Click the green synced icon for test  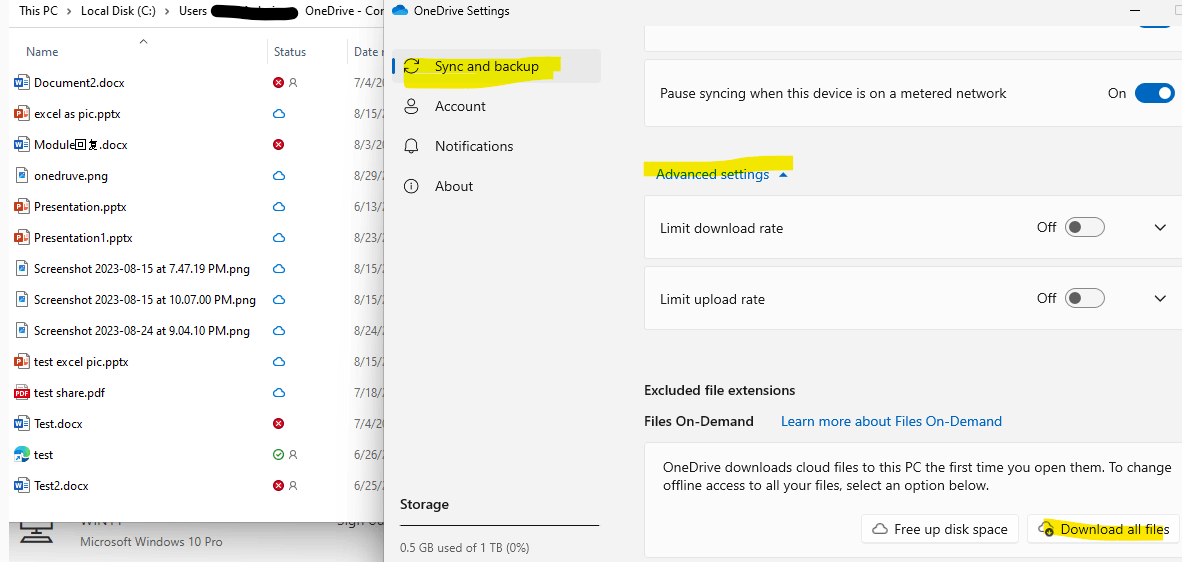[279, 455]
